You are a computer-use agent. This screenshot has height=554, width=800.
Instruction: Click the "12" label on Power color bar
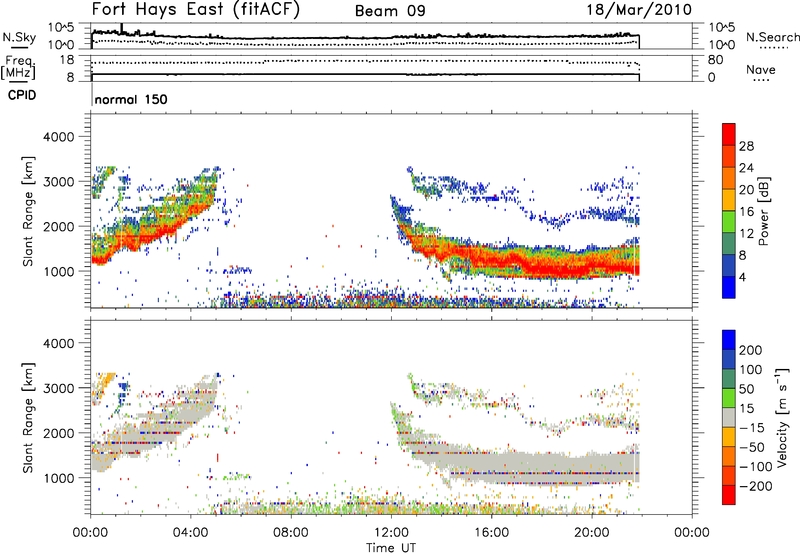click(x=746, y=234)
